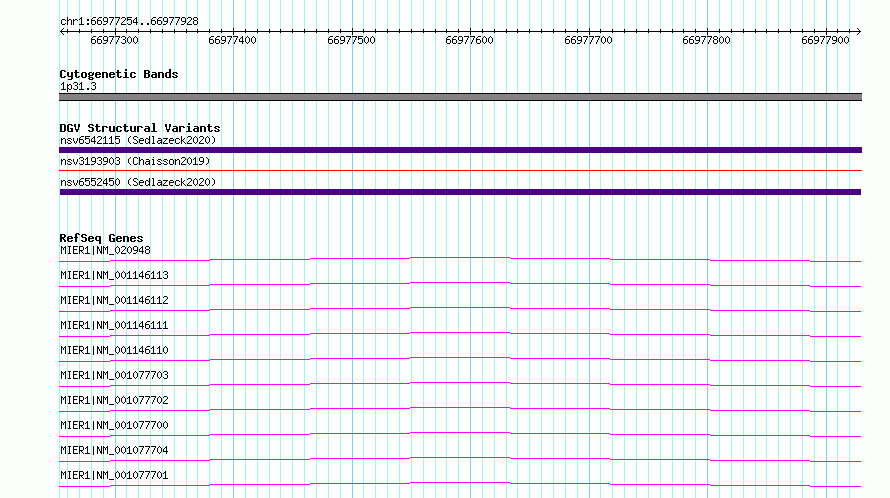890x498 pixels.
Task: Open the MIER1|NM_001077700 transcript
Action: coord(114,425)
